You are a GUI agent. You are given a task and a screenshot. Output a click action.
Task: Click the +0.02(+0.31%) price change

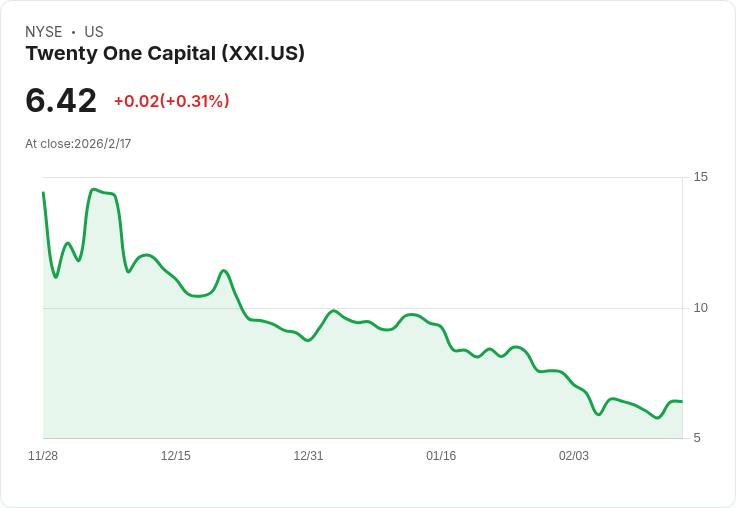point(171,101)
